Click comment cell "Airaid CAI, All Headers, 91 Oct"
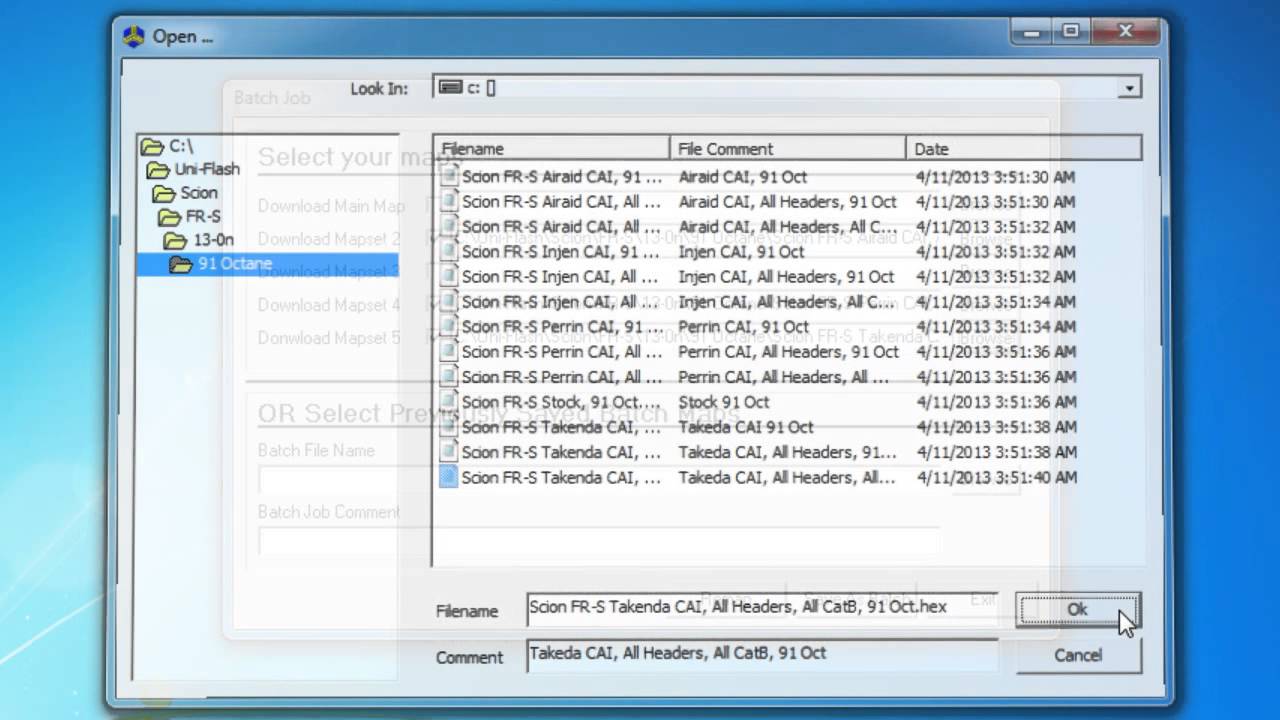1280x720 pixels. point(788,202)
